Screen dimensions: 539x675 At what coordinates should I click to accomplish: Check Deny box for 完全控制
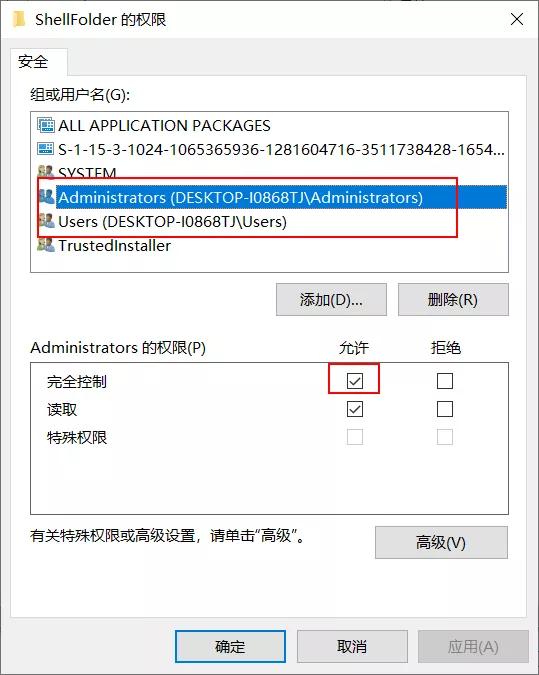tap(445, 381)
